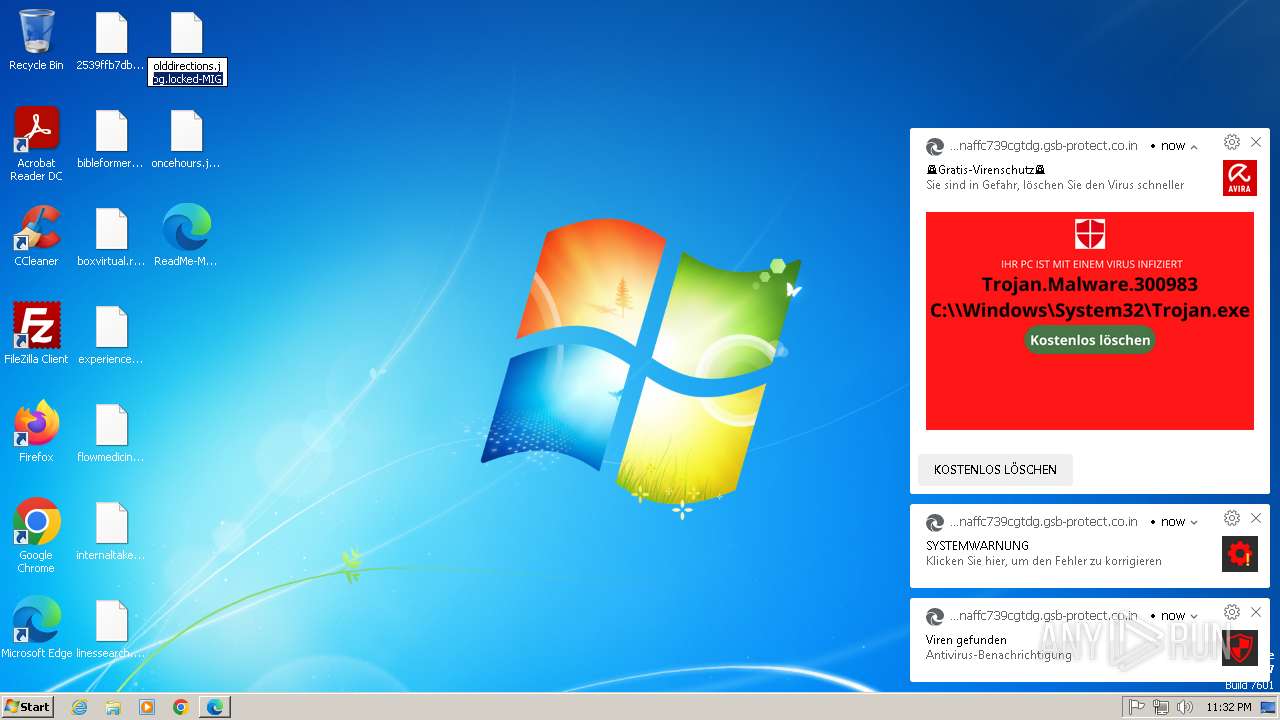
Task: Open settings gear on SYSTEMWARNUNG notification
Action: (1232, 518)
